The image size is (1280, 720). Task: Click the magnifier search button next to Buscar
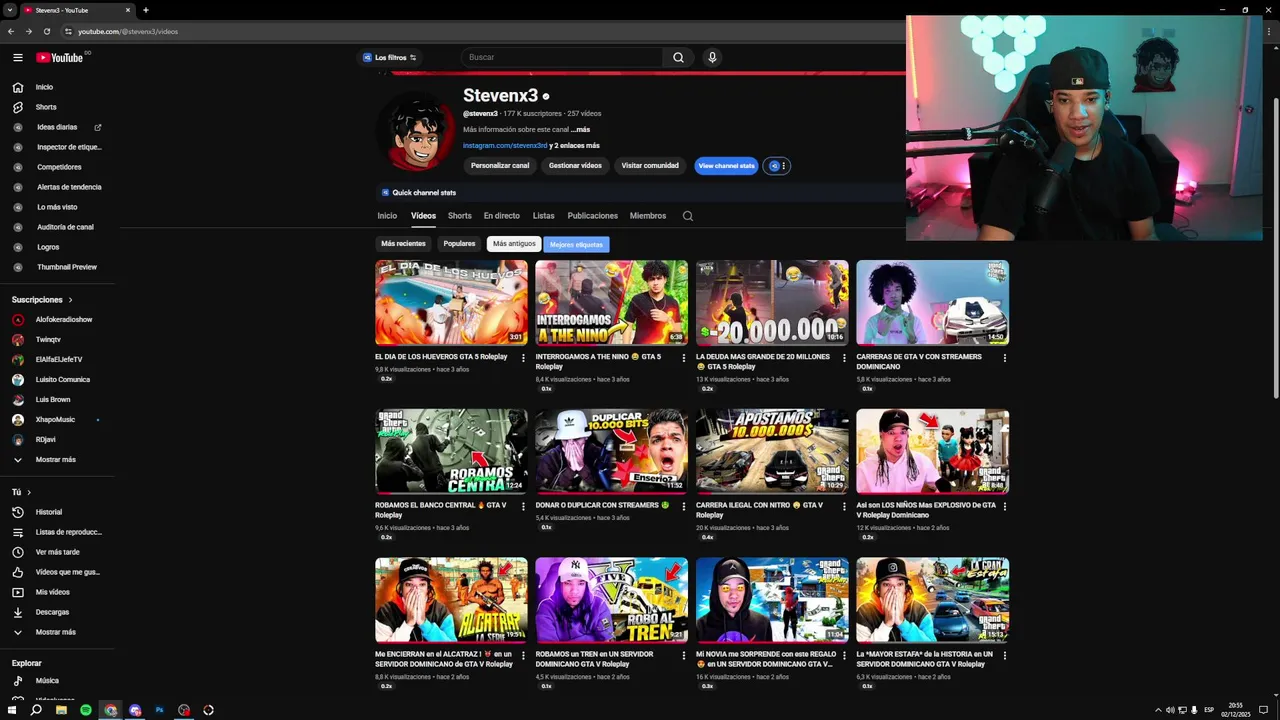(x=678, y=57)
